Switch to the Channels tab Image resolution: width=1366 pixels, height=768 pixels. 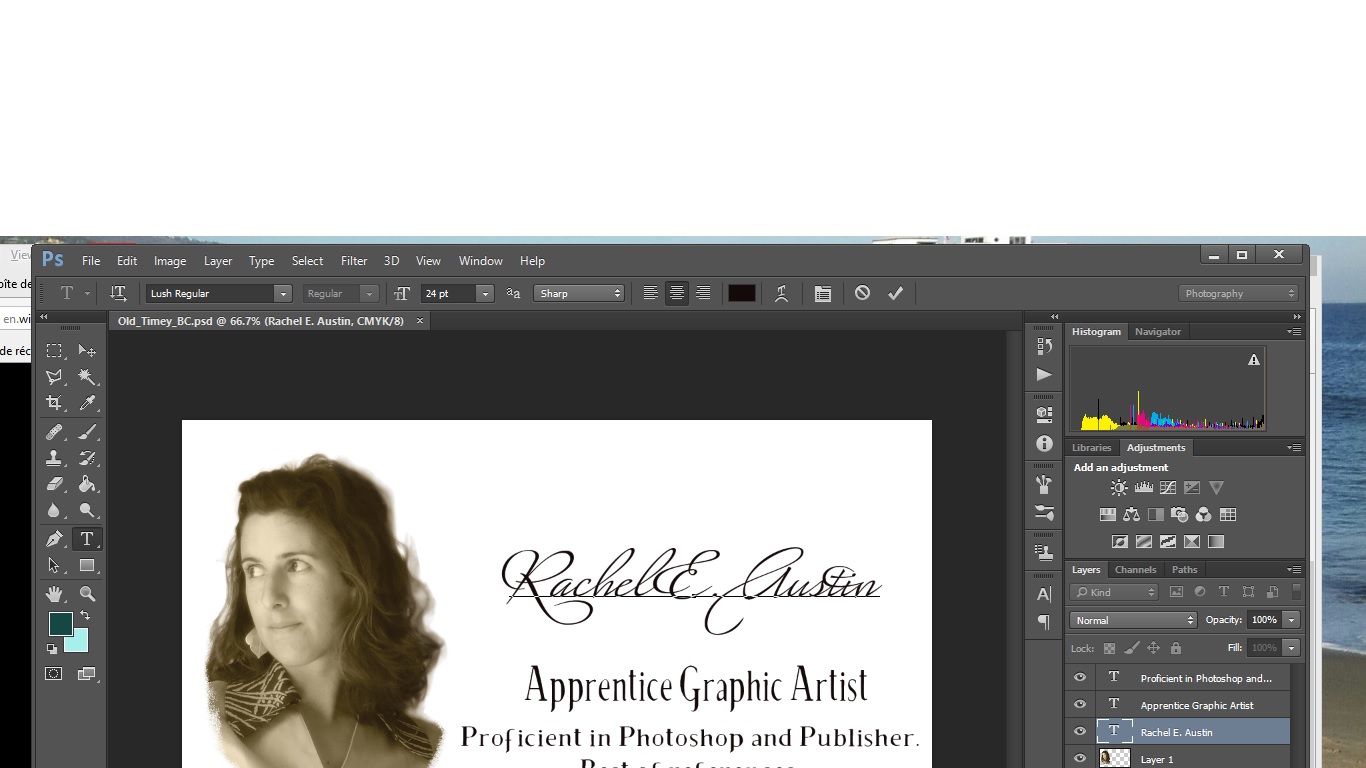tap(1136, 570)
